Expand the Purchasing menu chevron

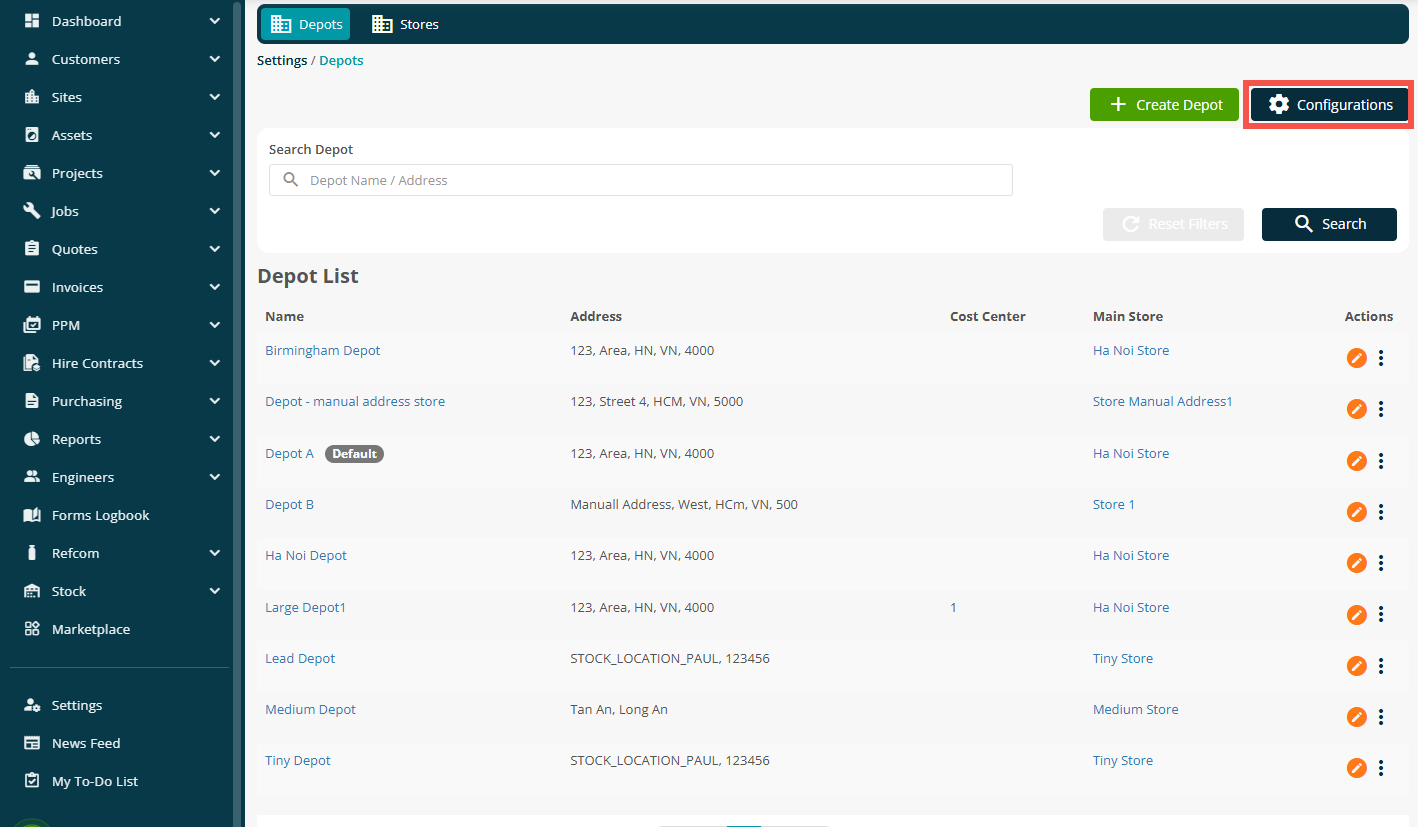pyautogui.click(x=215, y=401)
